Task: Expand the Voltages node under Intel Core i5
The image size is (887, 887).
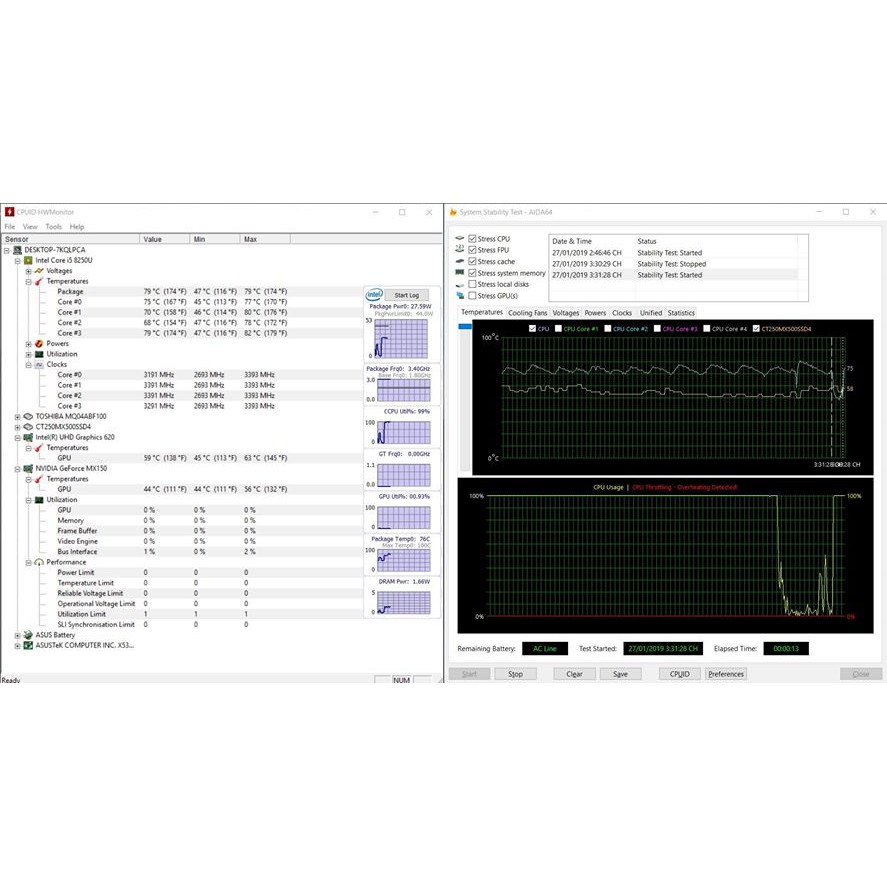Action: pyautogui.click(x=28, y=271)
